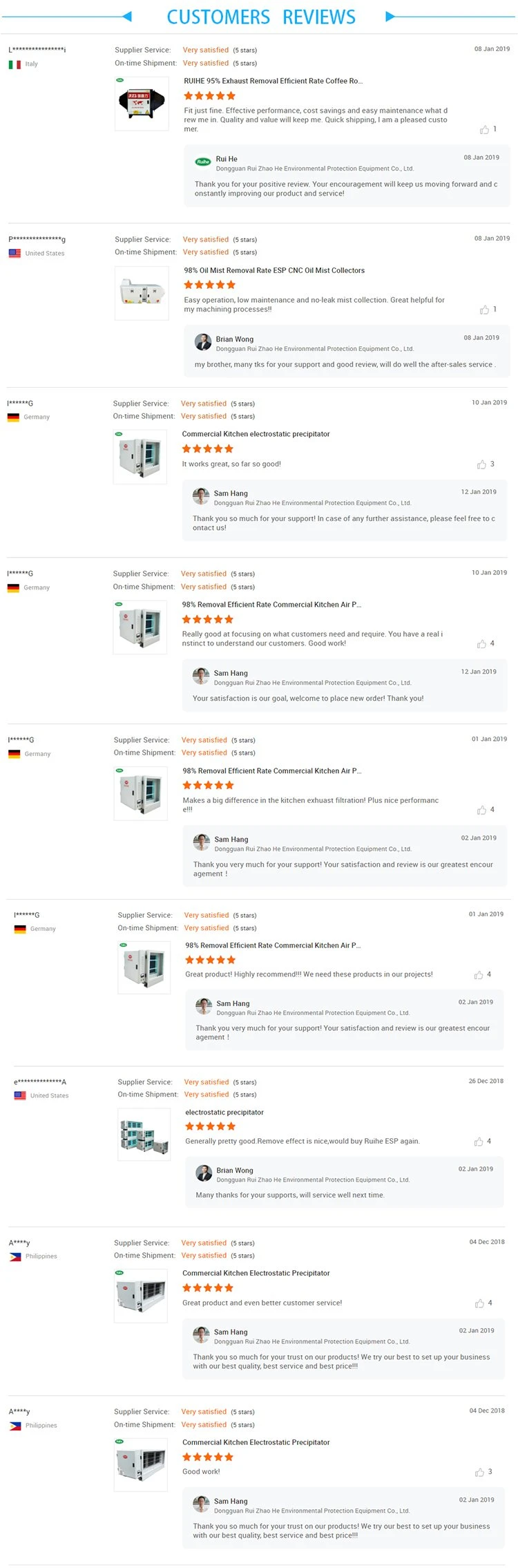Click left arrow beside Customers Reviews heading
Screen dimensions: 518x1568
pos(126,17)
